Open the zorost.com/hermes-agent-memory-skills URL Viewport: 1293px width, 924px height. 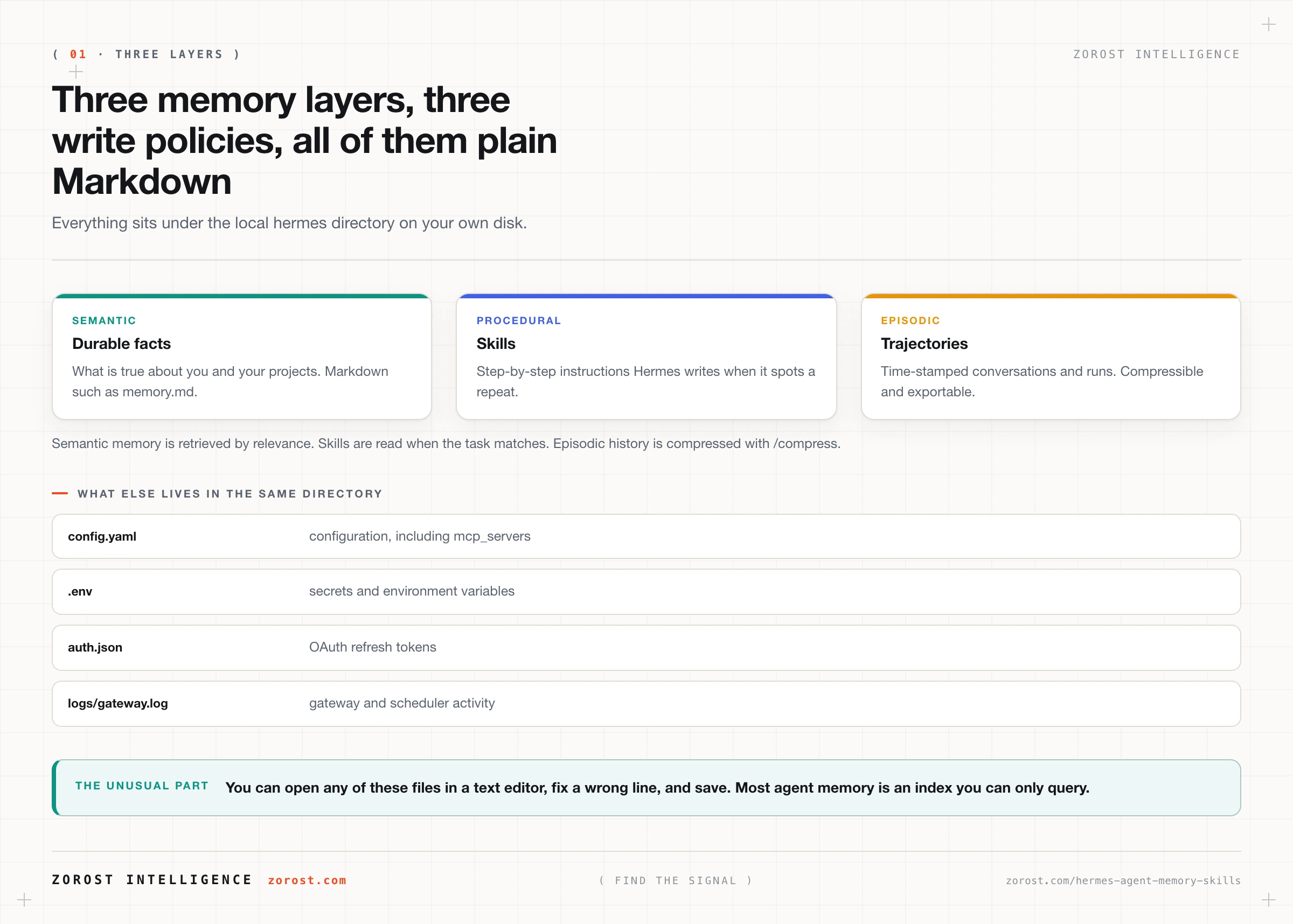(x=1123, y=881)
